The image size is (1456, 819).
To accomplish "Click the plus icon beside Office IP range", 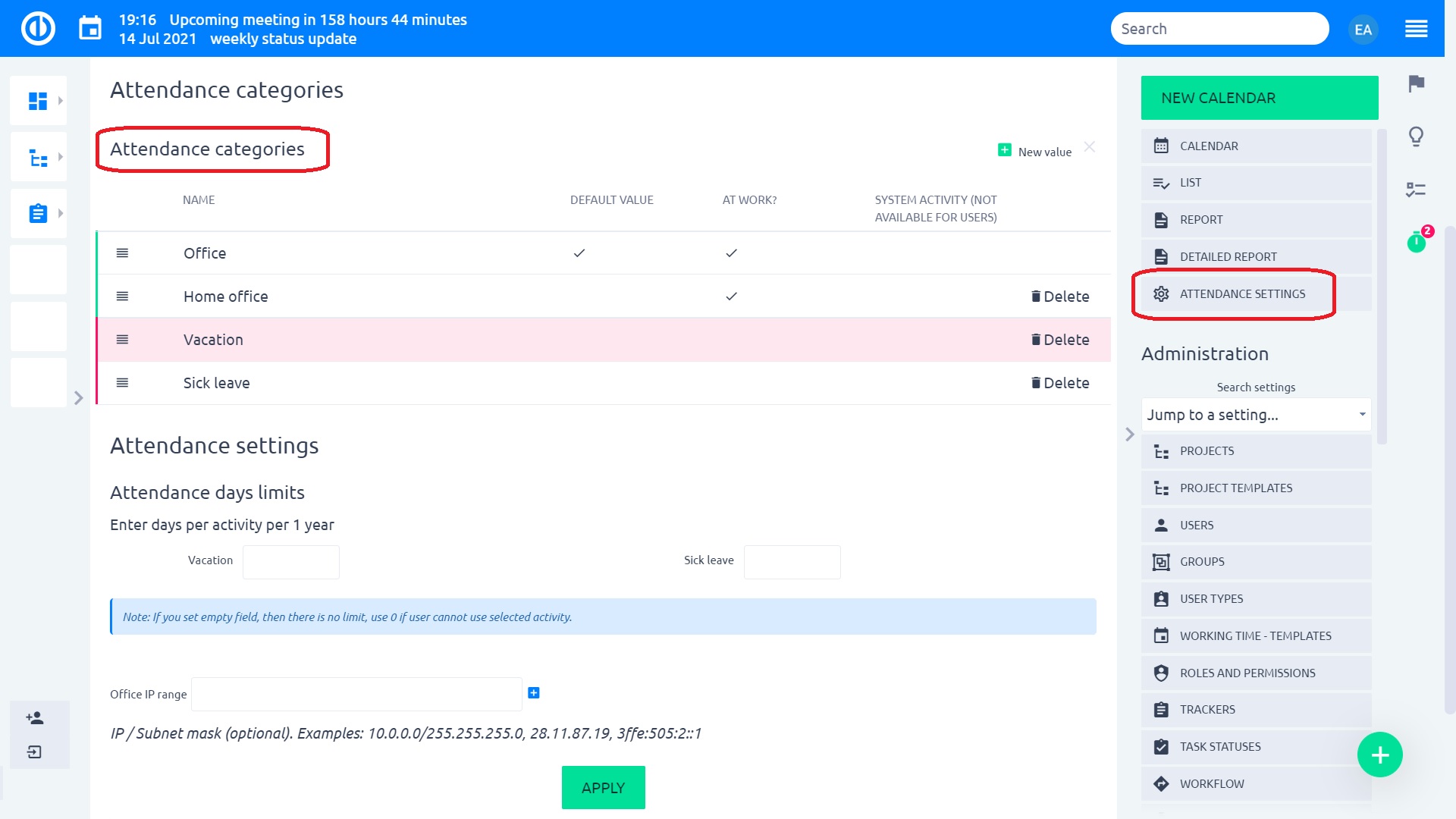I will 534,692.
